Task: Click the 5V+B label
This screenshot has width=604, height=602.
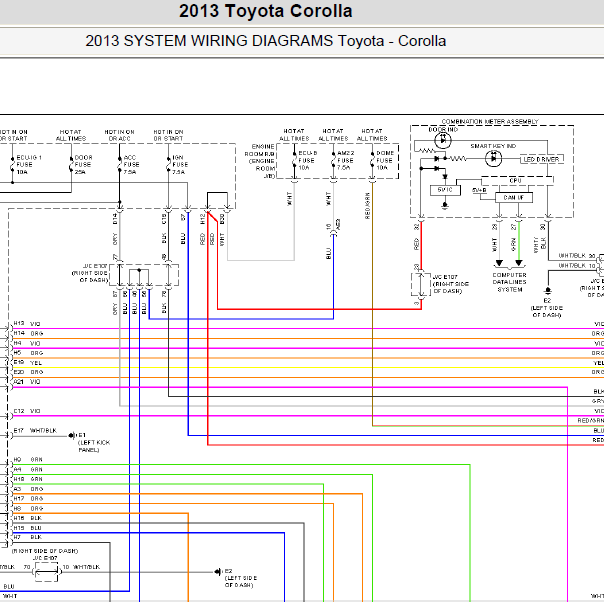Action: pos(479,190)
